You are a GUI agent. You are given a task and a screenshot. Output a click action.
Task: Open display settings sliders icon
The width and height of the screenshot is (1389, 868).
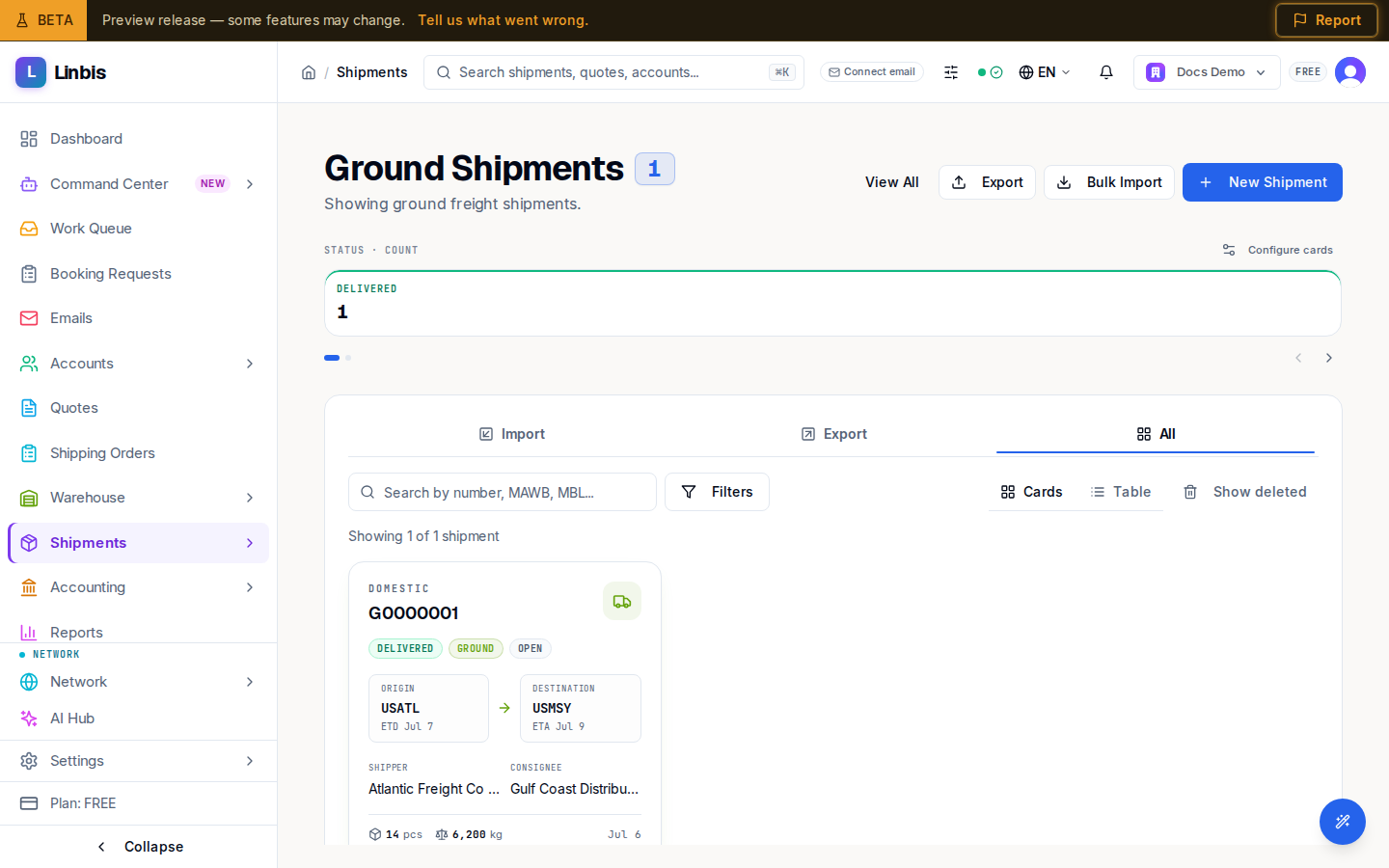coord(951,72)
